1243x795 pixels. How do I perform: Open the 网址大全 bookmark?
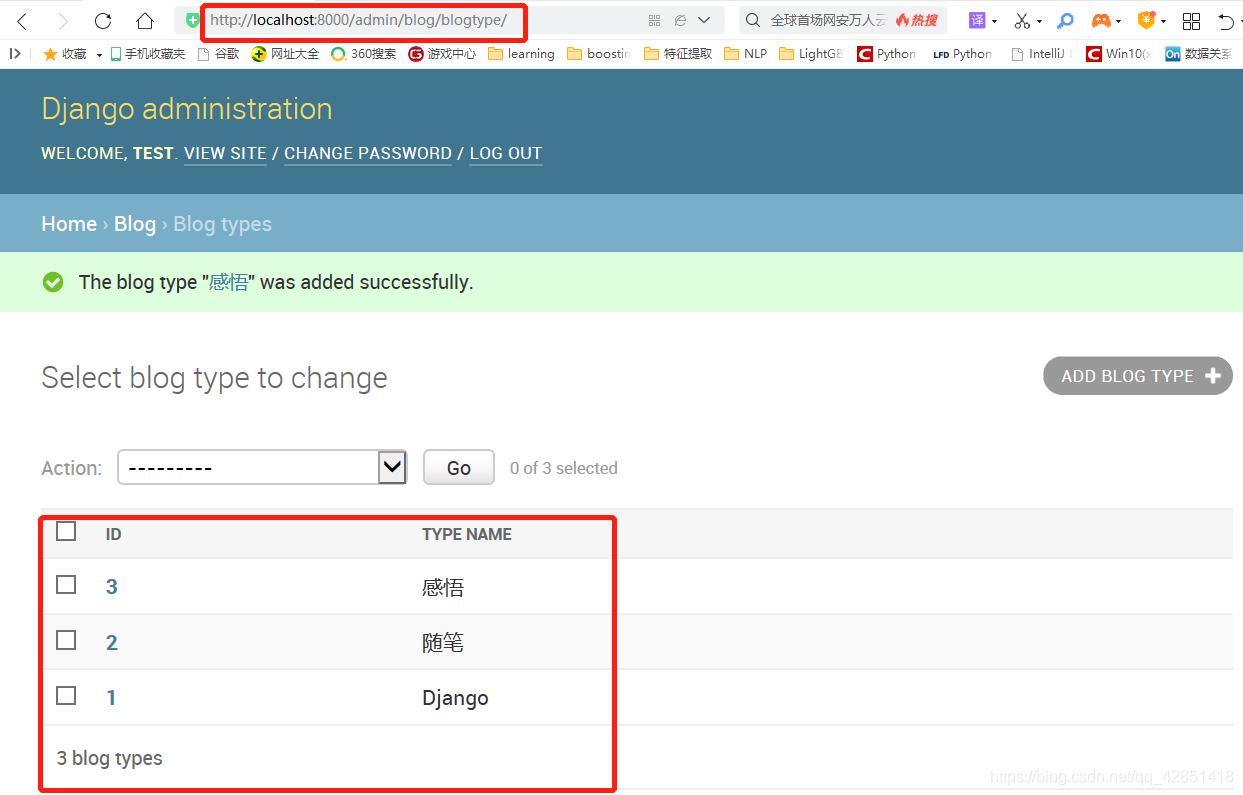click(286, 54)
